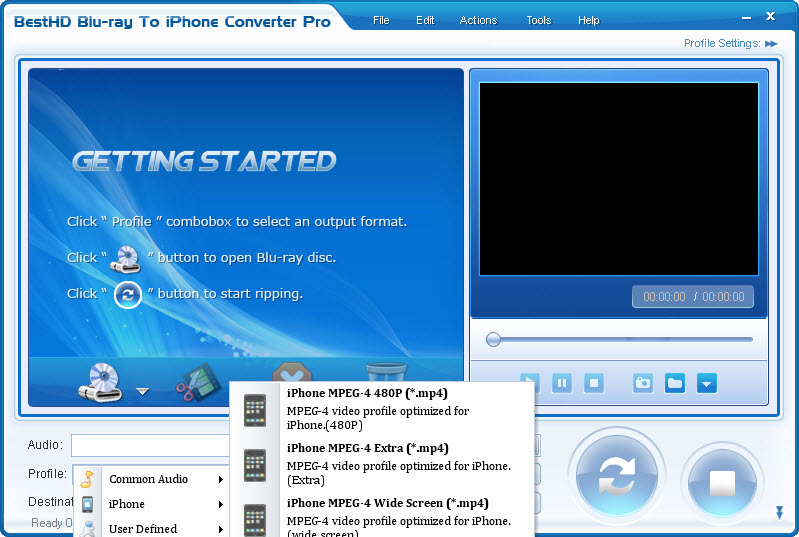Click the large stop conversion button
The height and width of the screenshot is (537, 799).
pyautogui.click(x=722, y=481)
